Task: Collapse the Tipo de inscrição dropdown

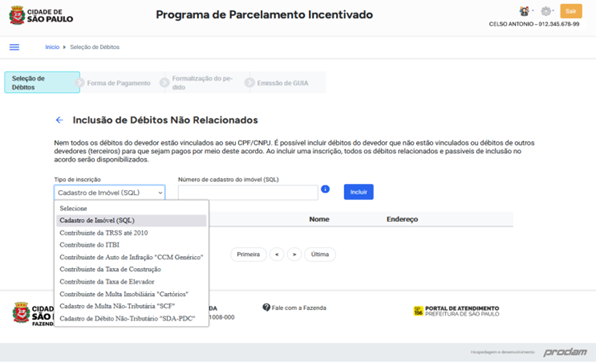Action: [109, 193]
